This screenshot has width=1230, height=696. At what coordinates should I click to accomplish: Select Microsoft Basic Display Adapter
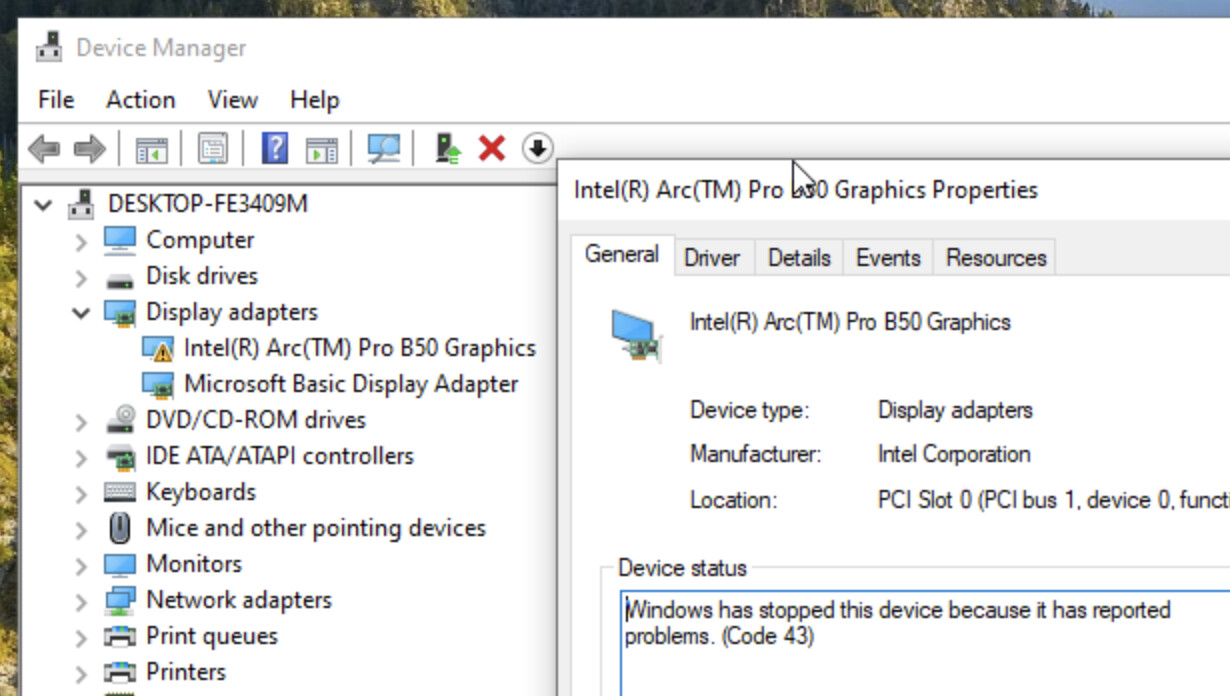tap(350, 384)
